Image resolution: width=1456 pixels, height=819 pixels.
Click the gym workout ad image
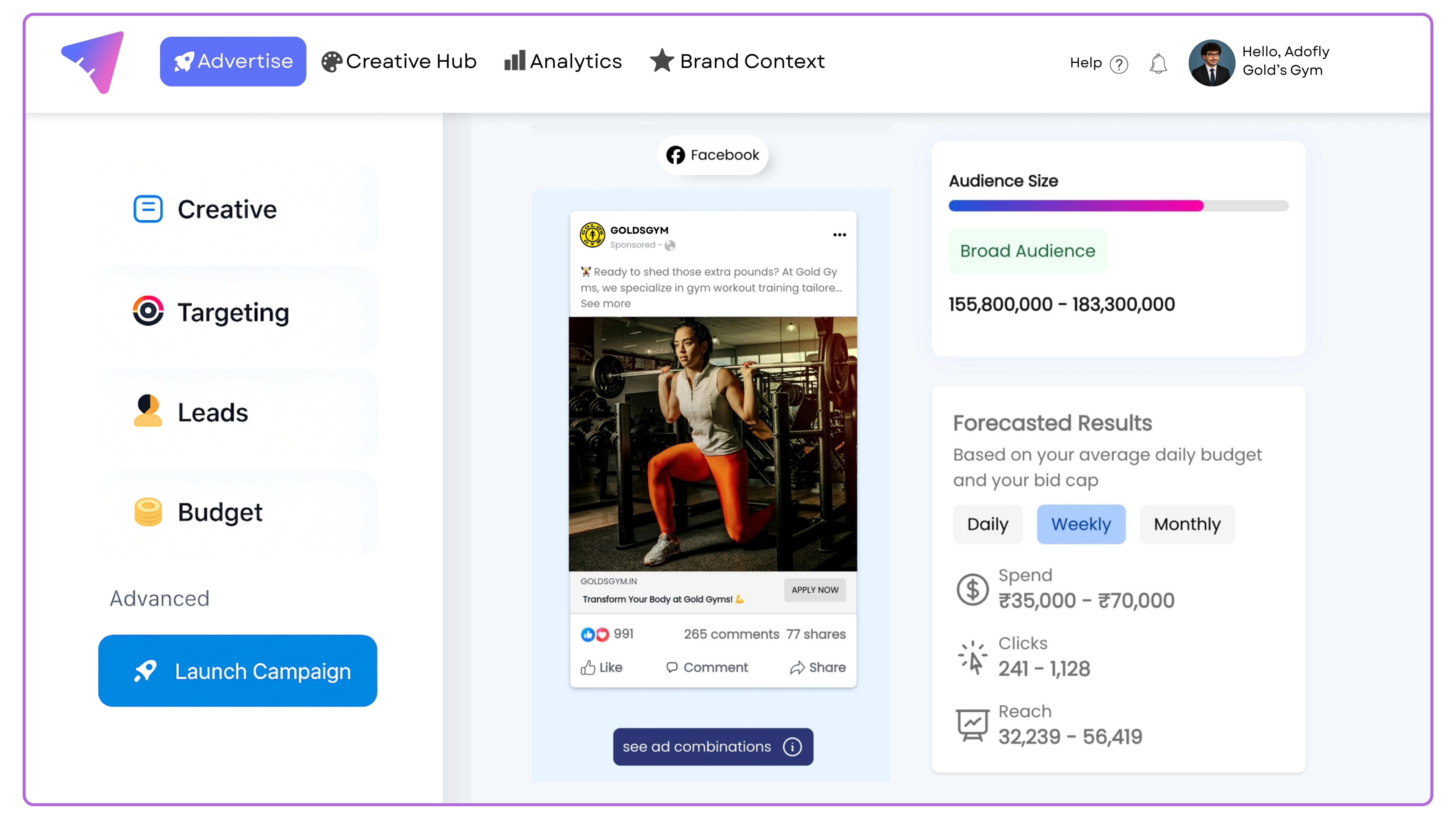pyautogui.click(x=713, y=444)
